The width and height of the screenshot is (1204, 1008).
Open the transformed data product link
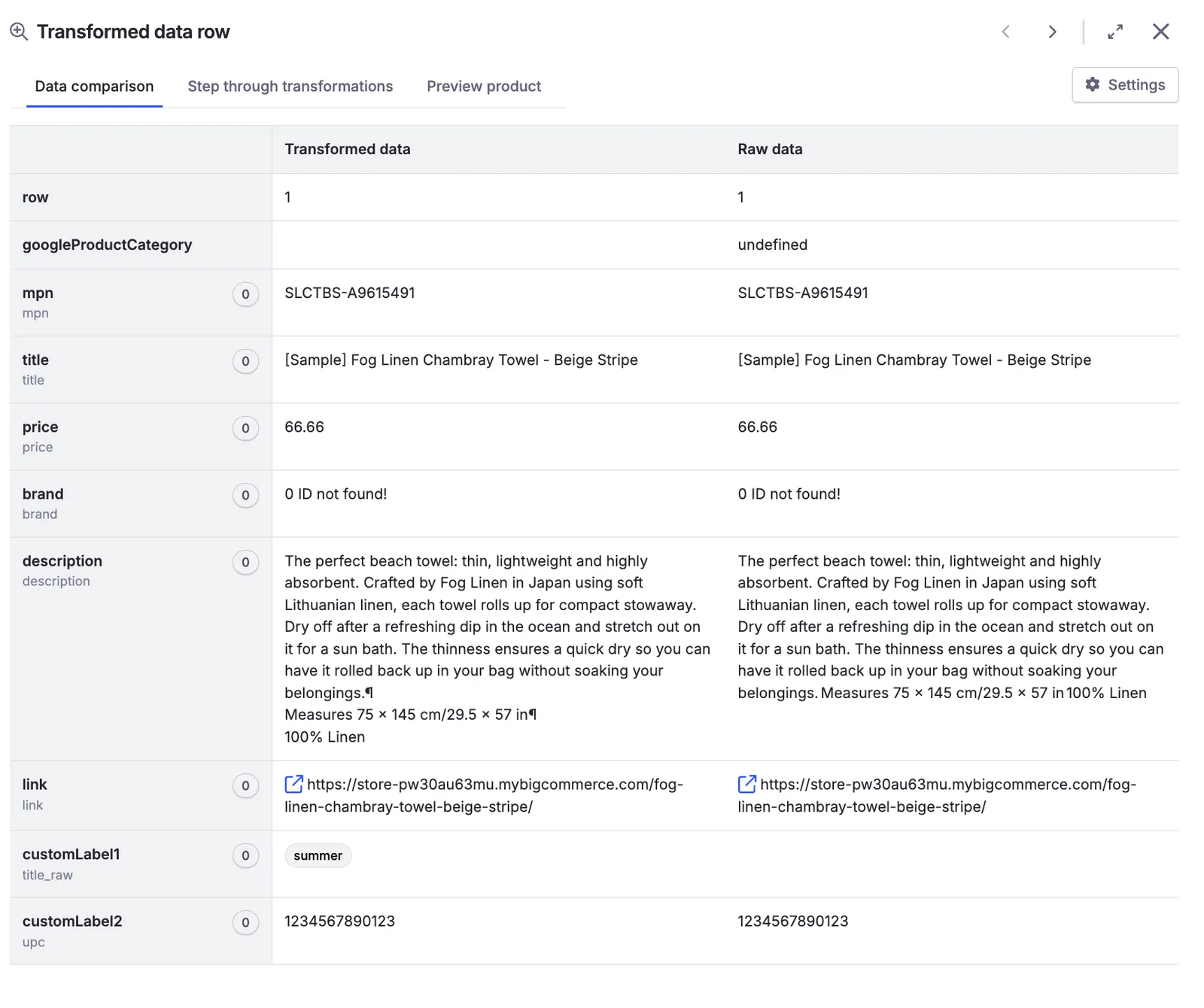[484, 795]
